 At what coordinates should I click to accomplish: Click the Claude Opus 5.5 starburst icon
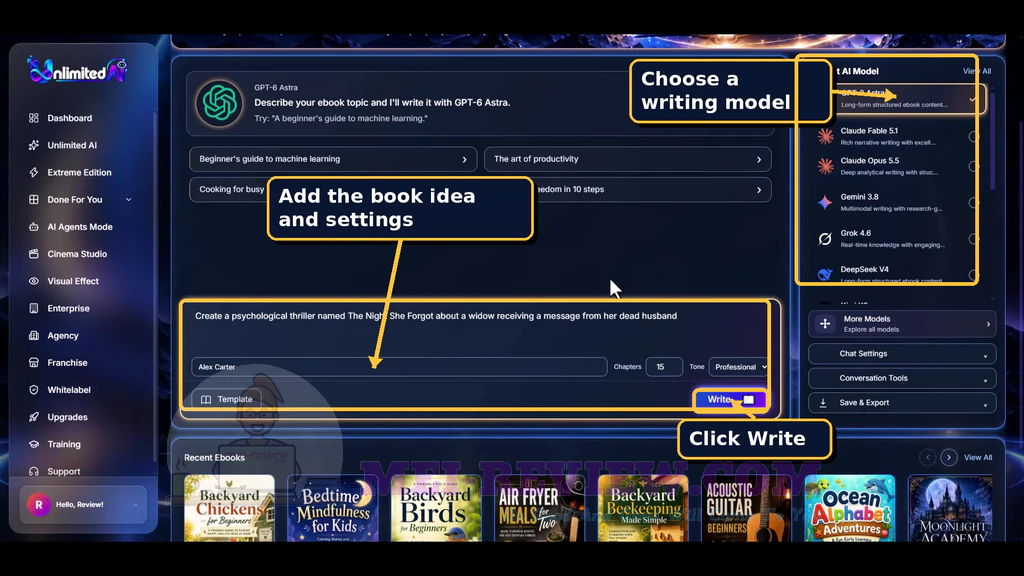[825, 166]
